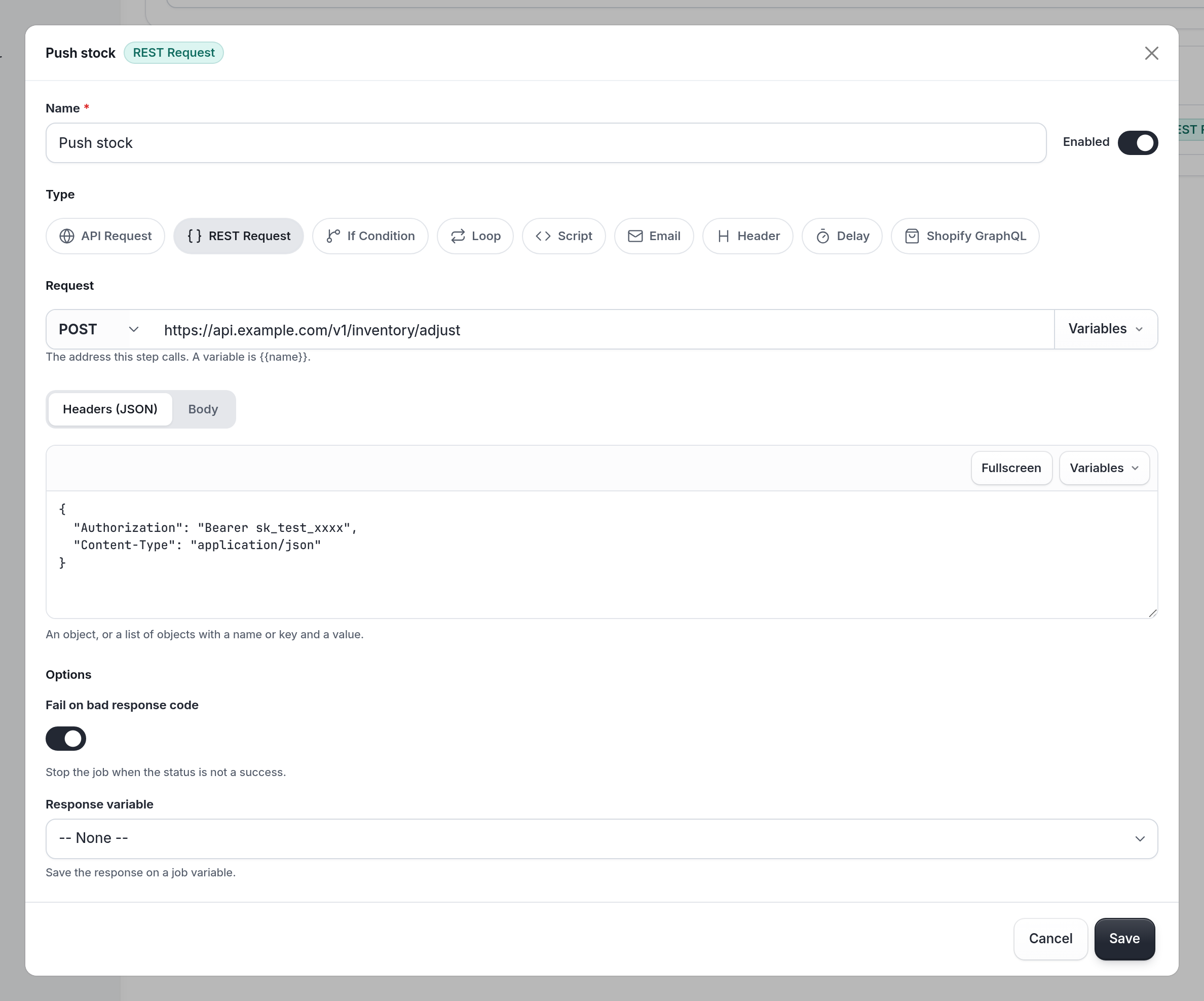Click into the headers JSON text area

click(x=601, y=554)
